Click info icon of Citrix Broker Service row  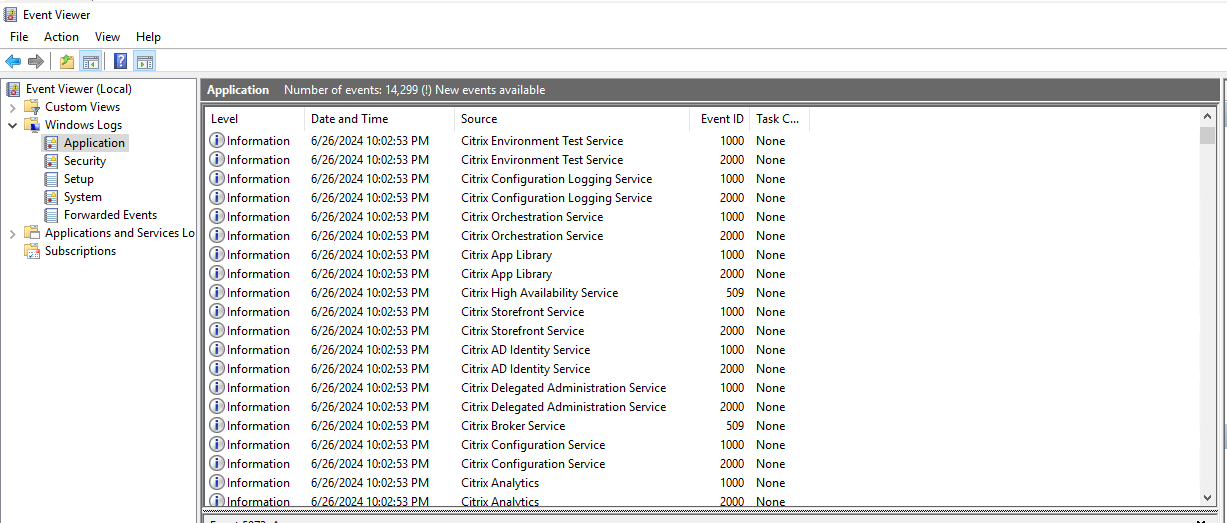coord(217,426)
